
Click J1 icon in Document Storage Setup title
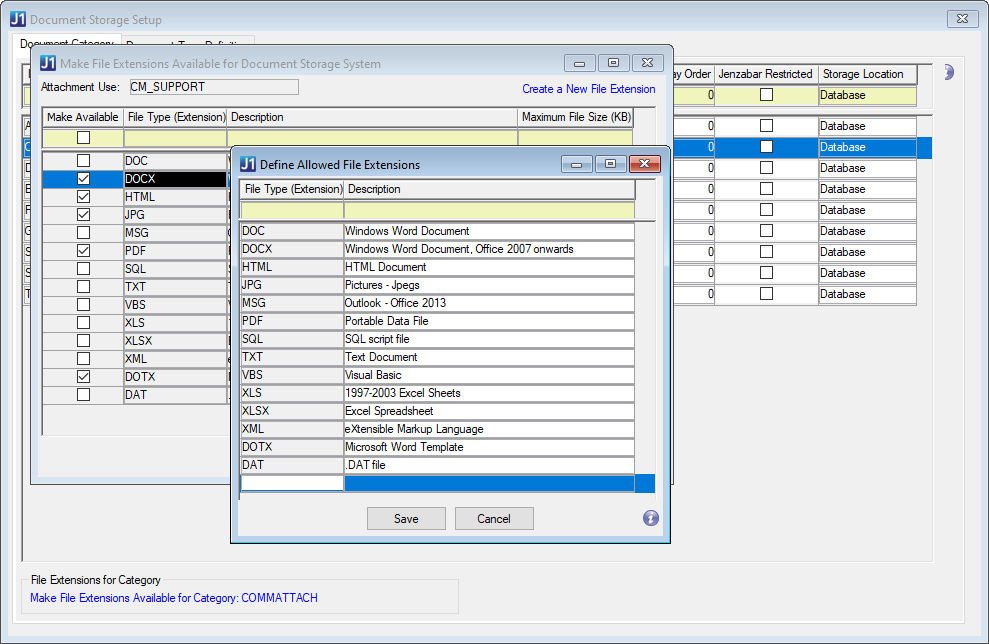pos(18,20)
